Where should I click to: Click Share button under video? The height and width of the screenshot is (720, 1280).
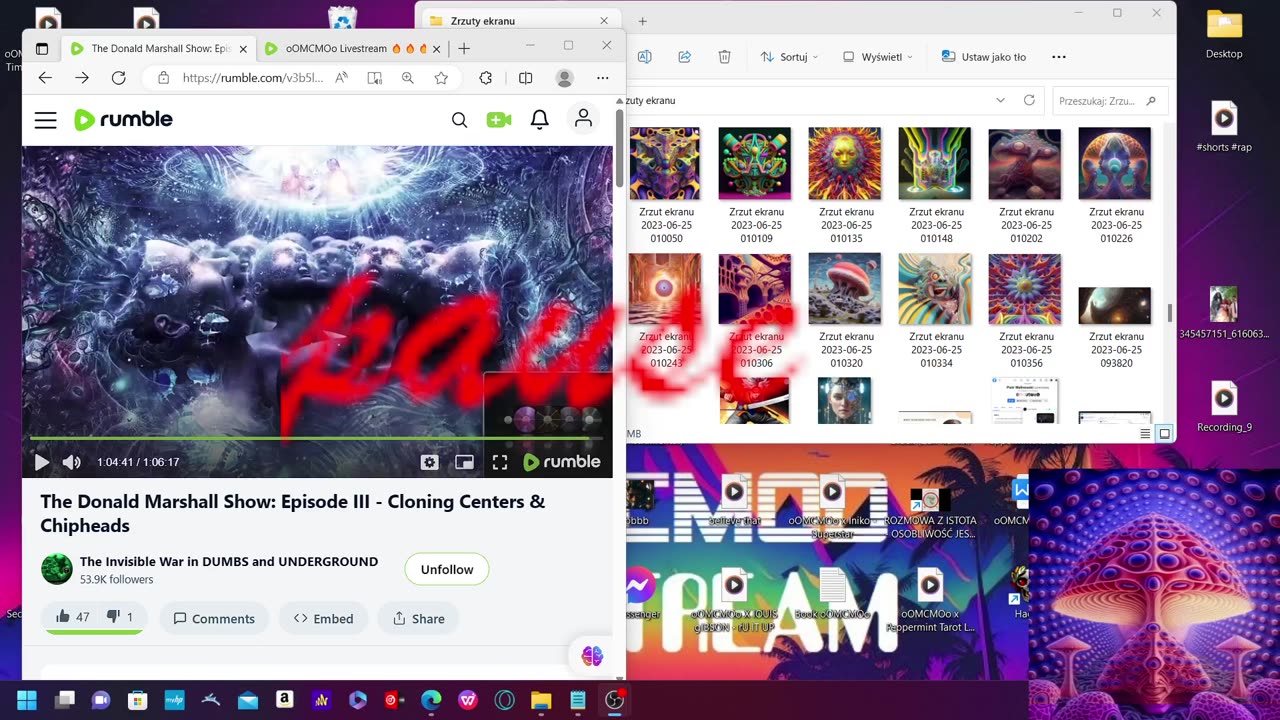[x=418, y=618]
